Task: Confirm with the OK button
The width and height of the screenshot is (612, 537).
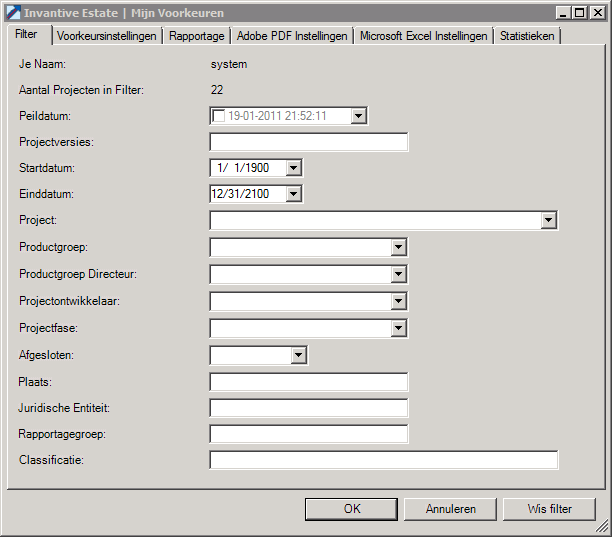Action: pos(351,509)
